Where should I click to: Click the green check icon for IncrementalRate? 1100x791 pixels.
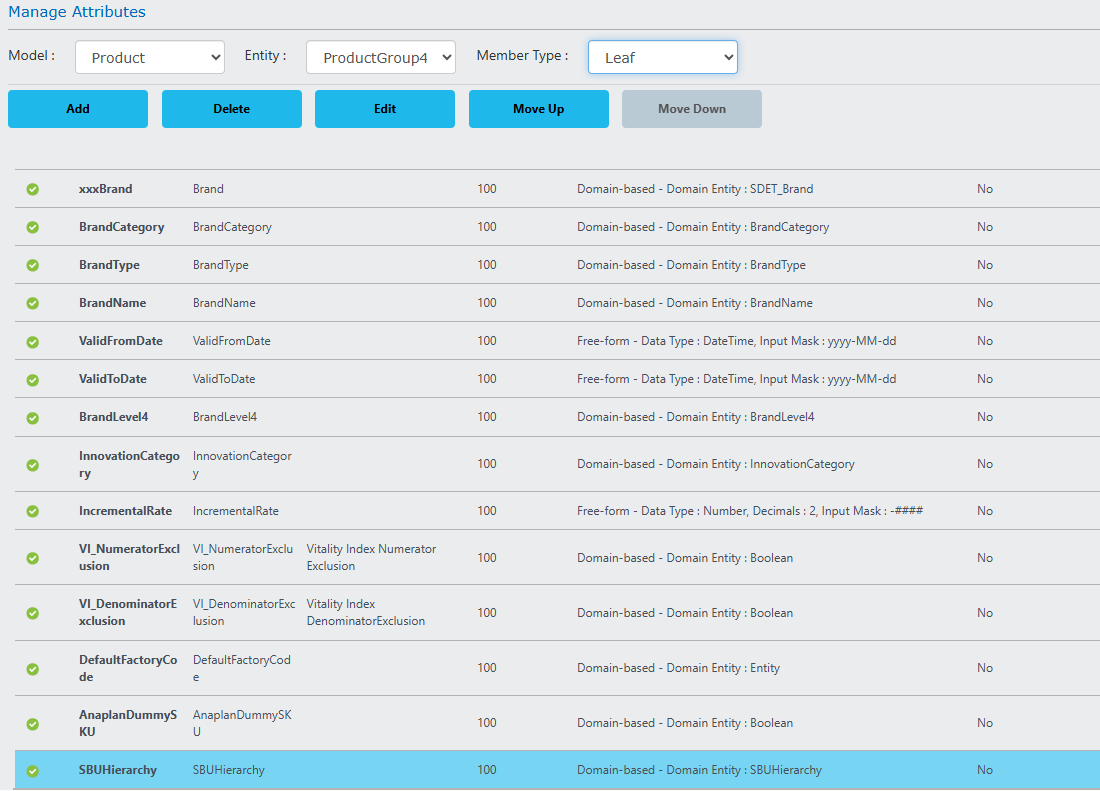tap(32, 511)
